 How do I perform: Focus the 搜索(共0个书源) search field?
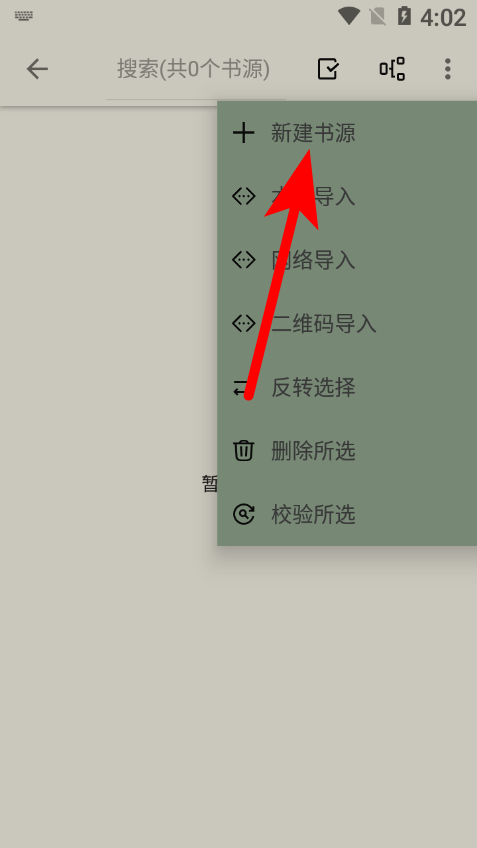point(194,69)
